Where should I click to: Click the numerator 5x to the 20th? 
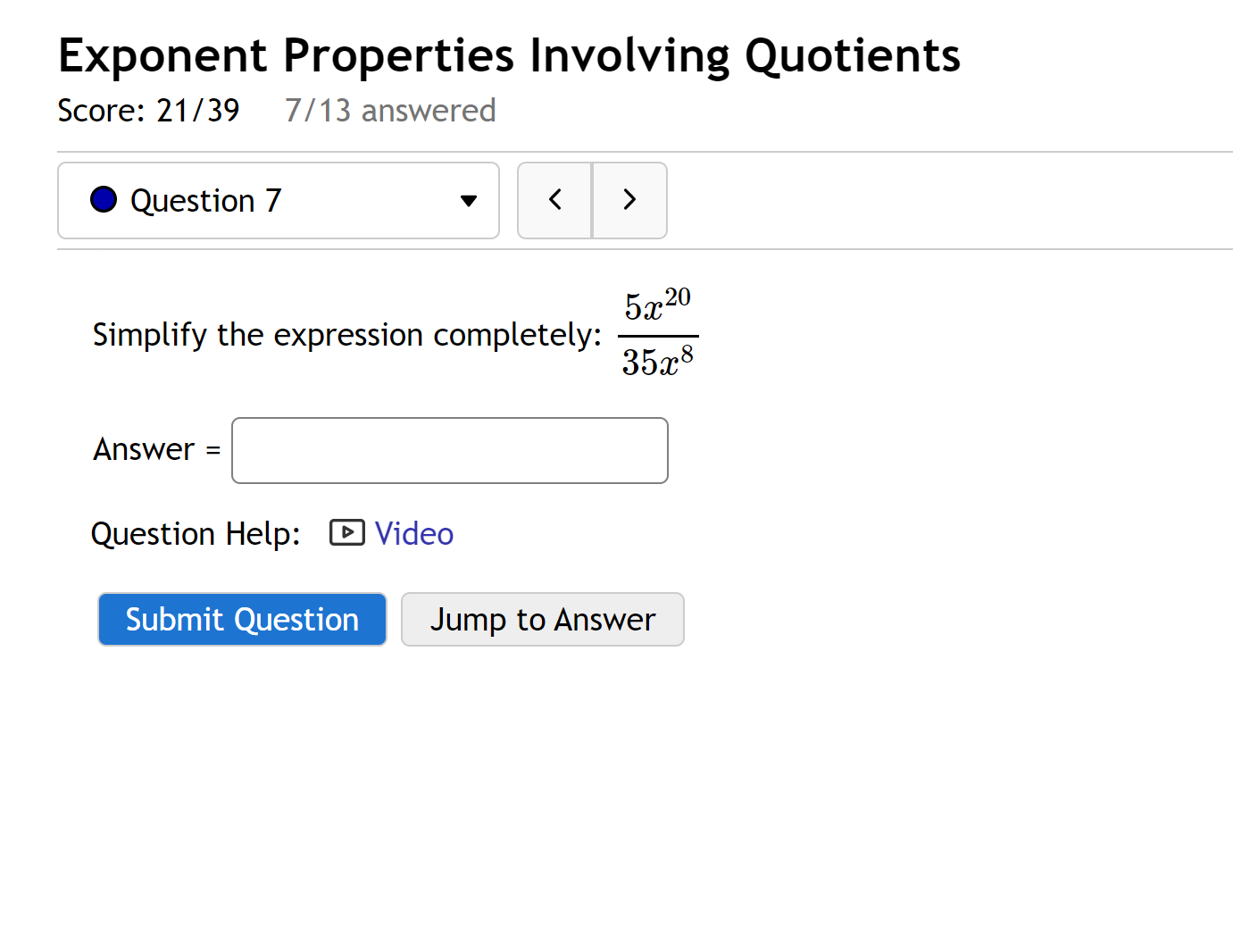[657, 305]
